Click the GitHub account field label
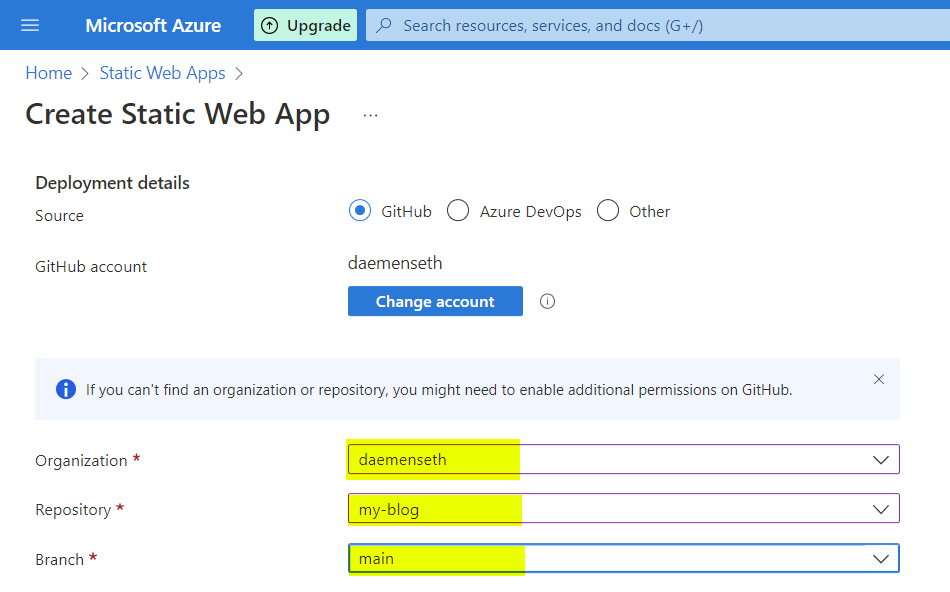Viewport: 950px width, 592px height. [x=91, y=267]
